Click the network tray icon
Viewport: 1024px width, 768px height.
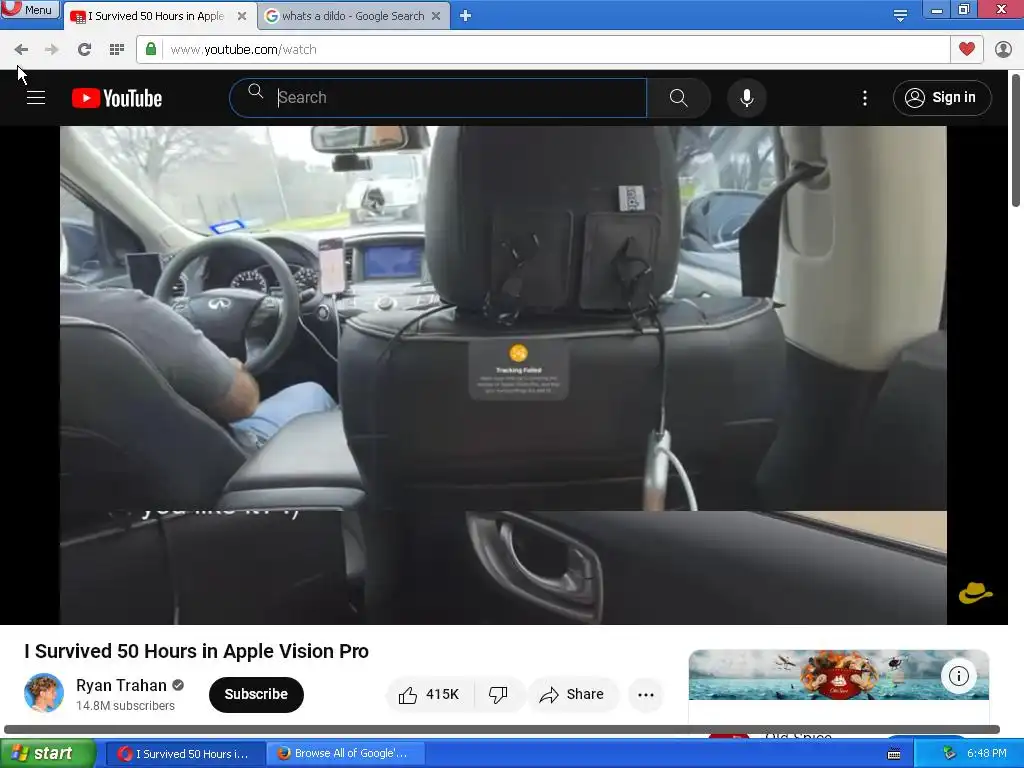(949, 754)
